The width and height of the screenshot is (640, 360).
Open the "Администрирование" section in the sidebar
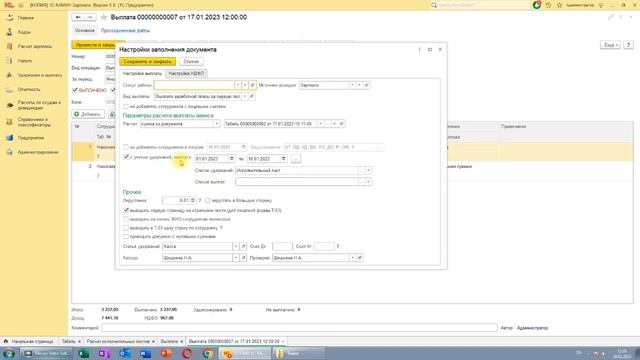[38, 152]
